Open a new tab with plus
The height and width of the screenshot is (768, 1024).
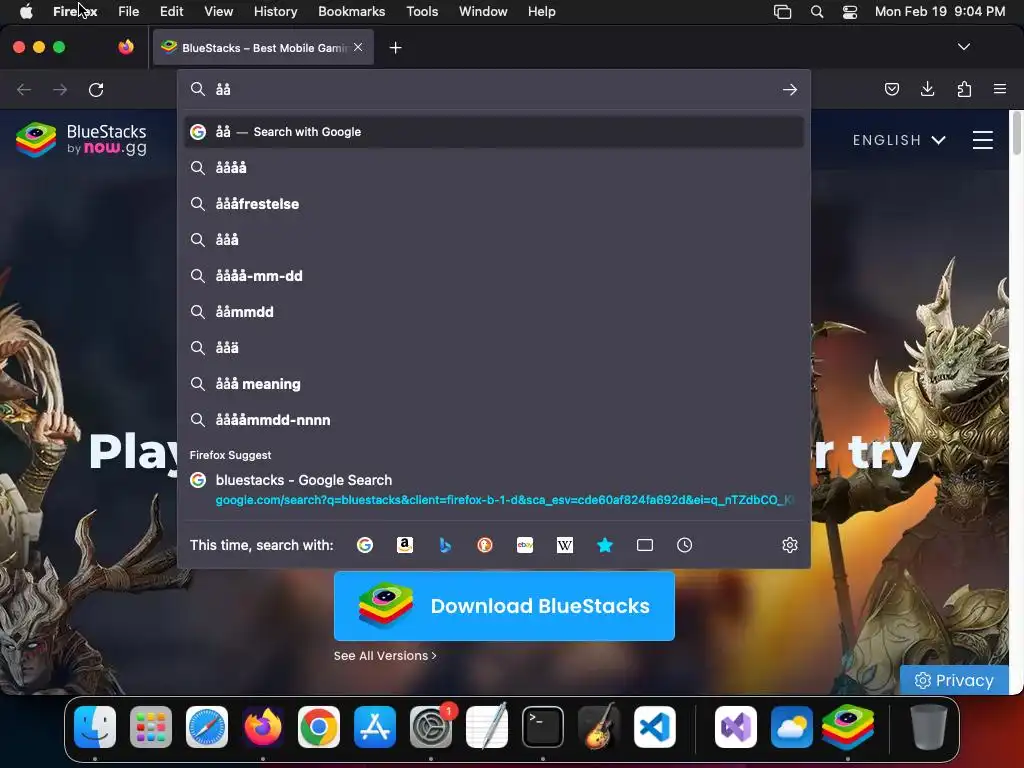click(395, 48)
